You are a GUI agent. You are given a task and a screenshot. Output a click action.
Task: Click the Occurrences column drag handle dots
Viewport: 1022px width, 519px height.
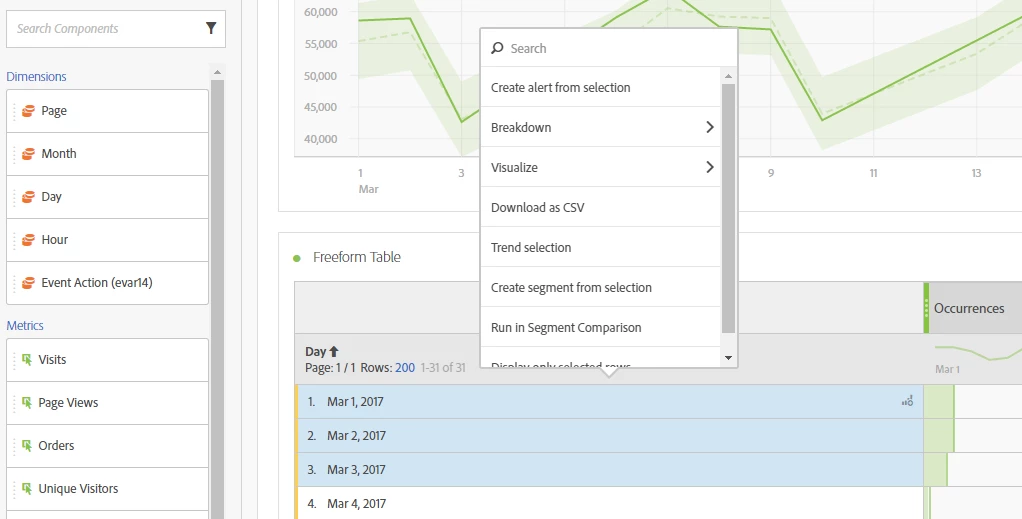pyautogui.click(x=926, y=308)
